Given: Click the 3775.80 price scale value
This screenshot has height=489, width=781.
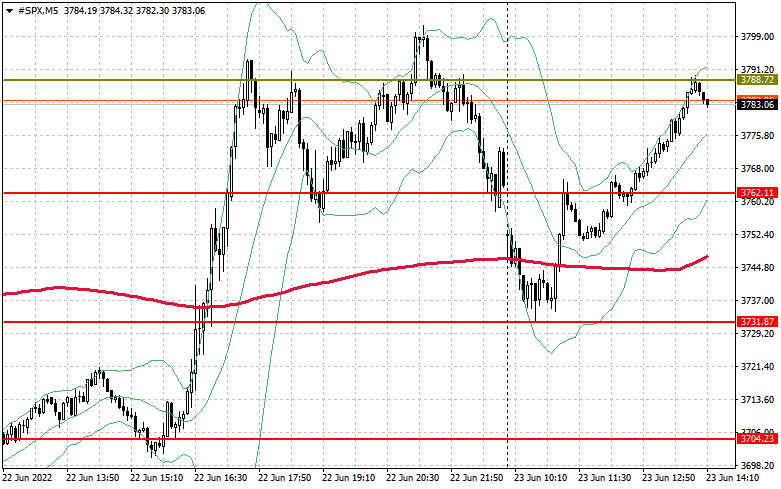Looking at the screenshot, I should [x=758, y=135].
